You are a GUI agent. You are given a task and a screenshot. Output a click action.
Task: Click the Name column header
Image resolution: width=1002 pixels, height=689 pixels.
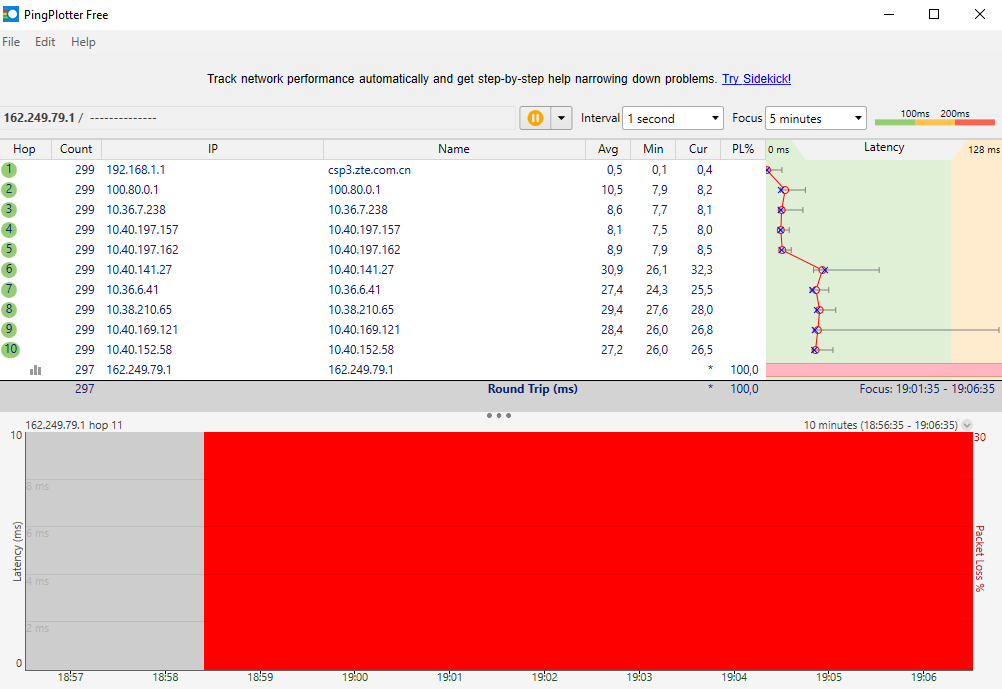454,149
